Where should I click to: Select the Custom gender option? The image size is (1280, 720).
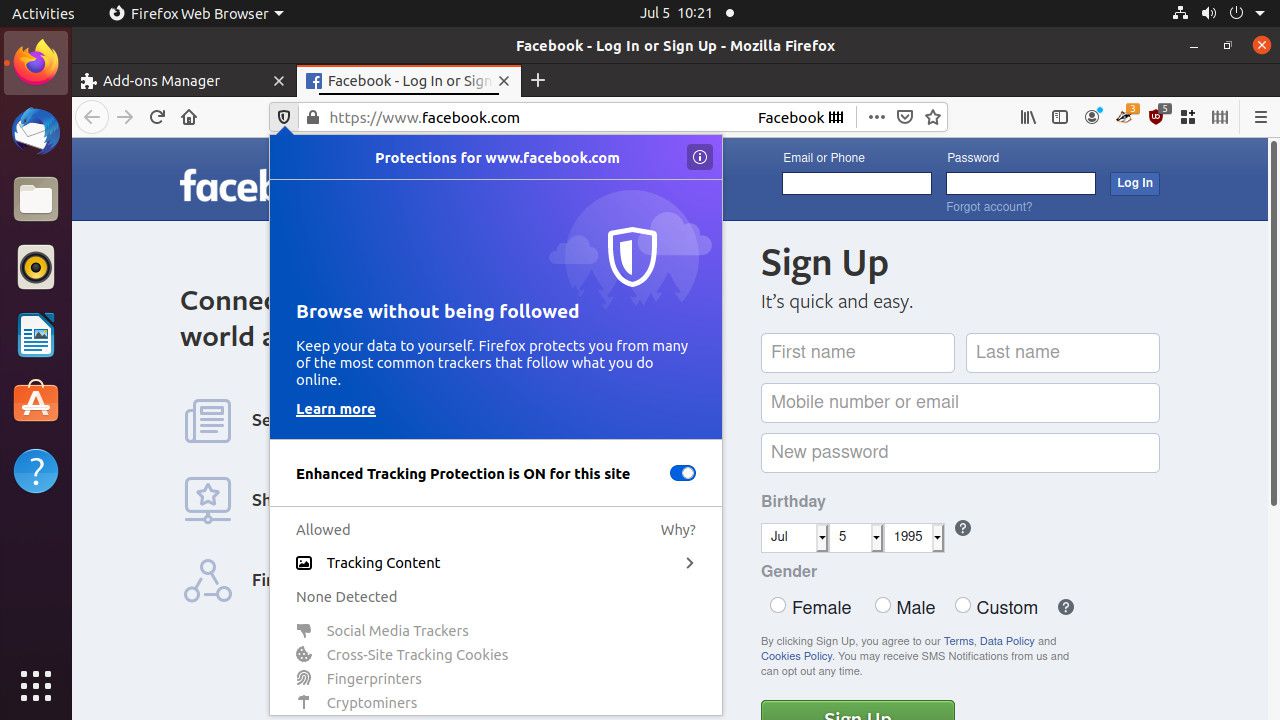[x=963, y=605]
